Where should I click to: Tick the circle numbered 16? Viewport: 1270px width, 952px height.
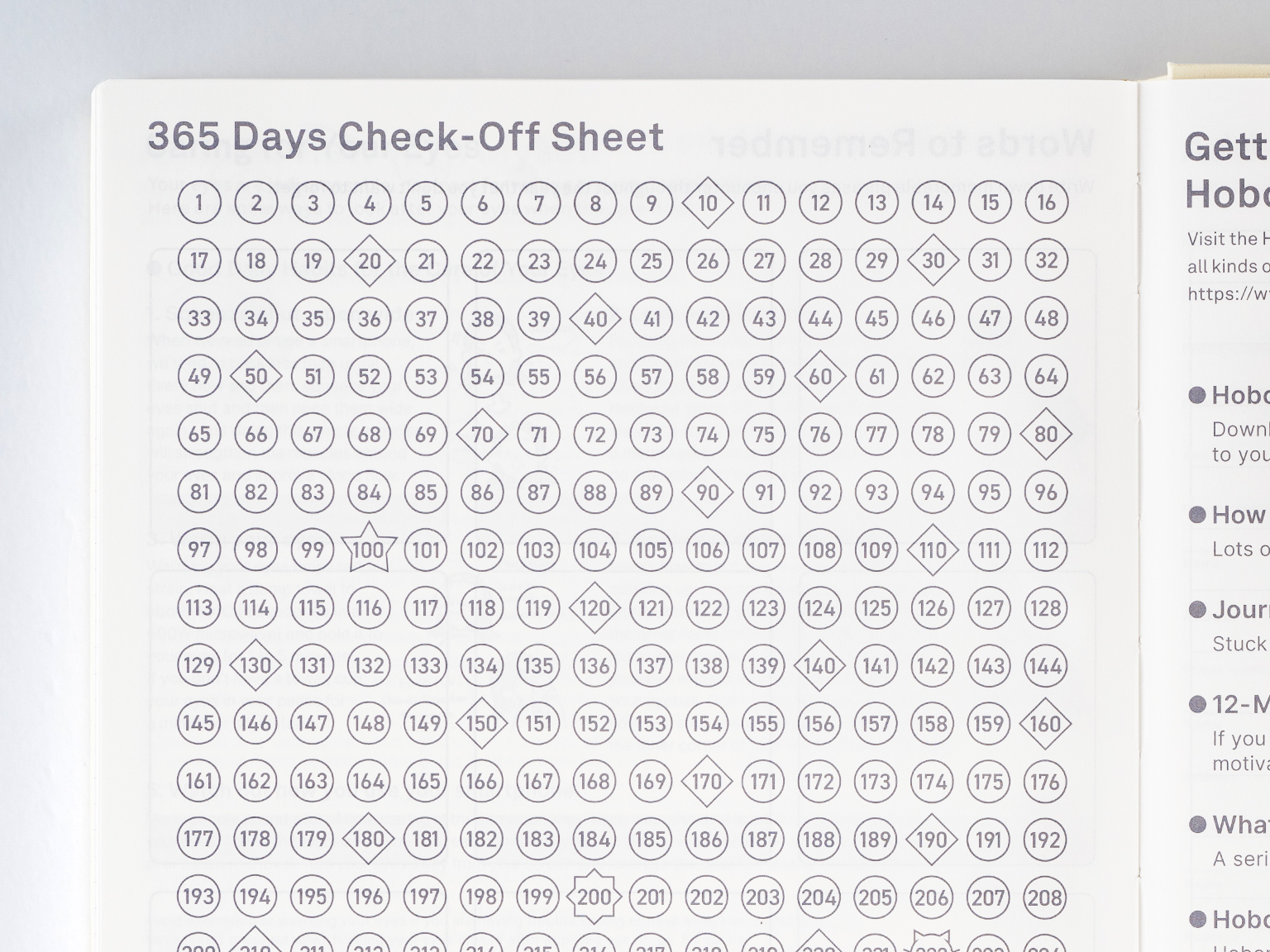[1047, 202]
